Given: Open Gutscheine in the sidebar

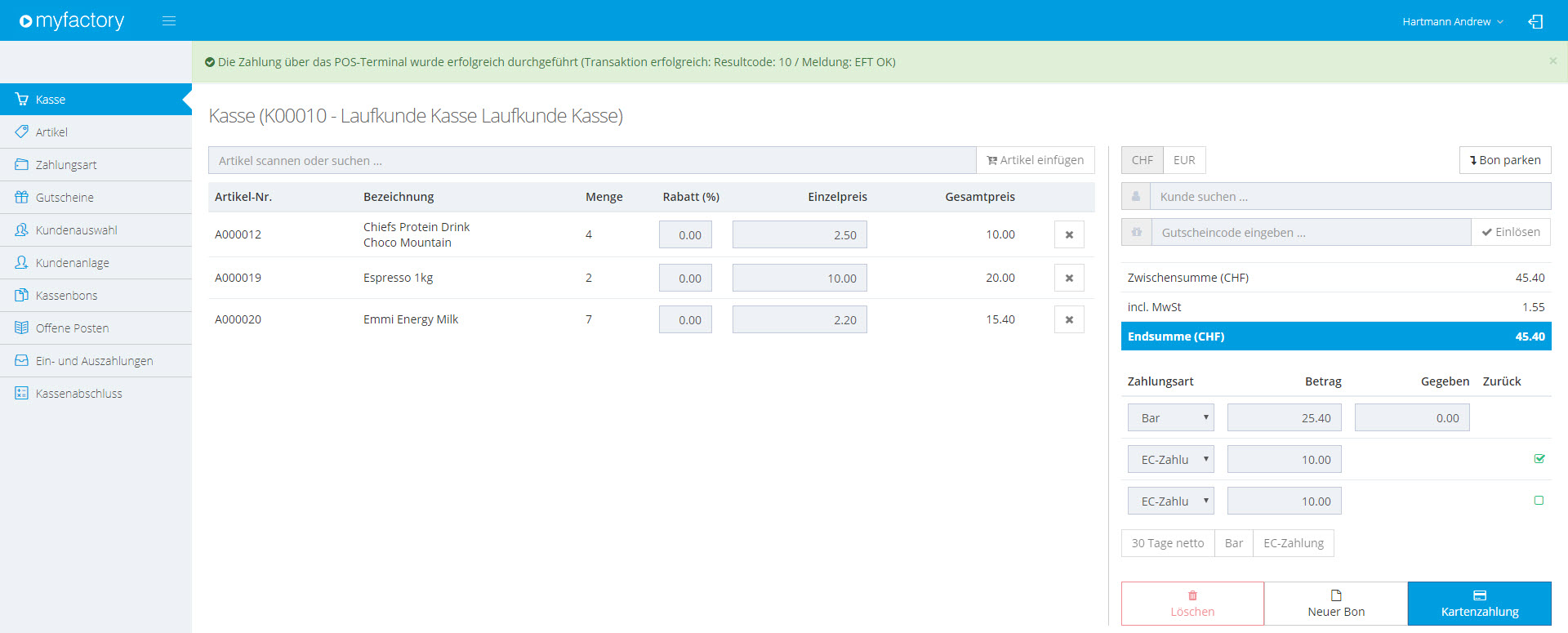Looking at the screenshot, I should click(96, 198).
